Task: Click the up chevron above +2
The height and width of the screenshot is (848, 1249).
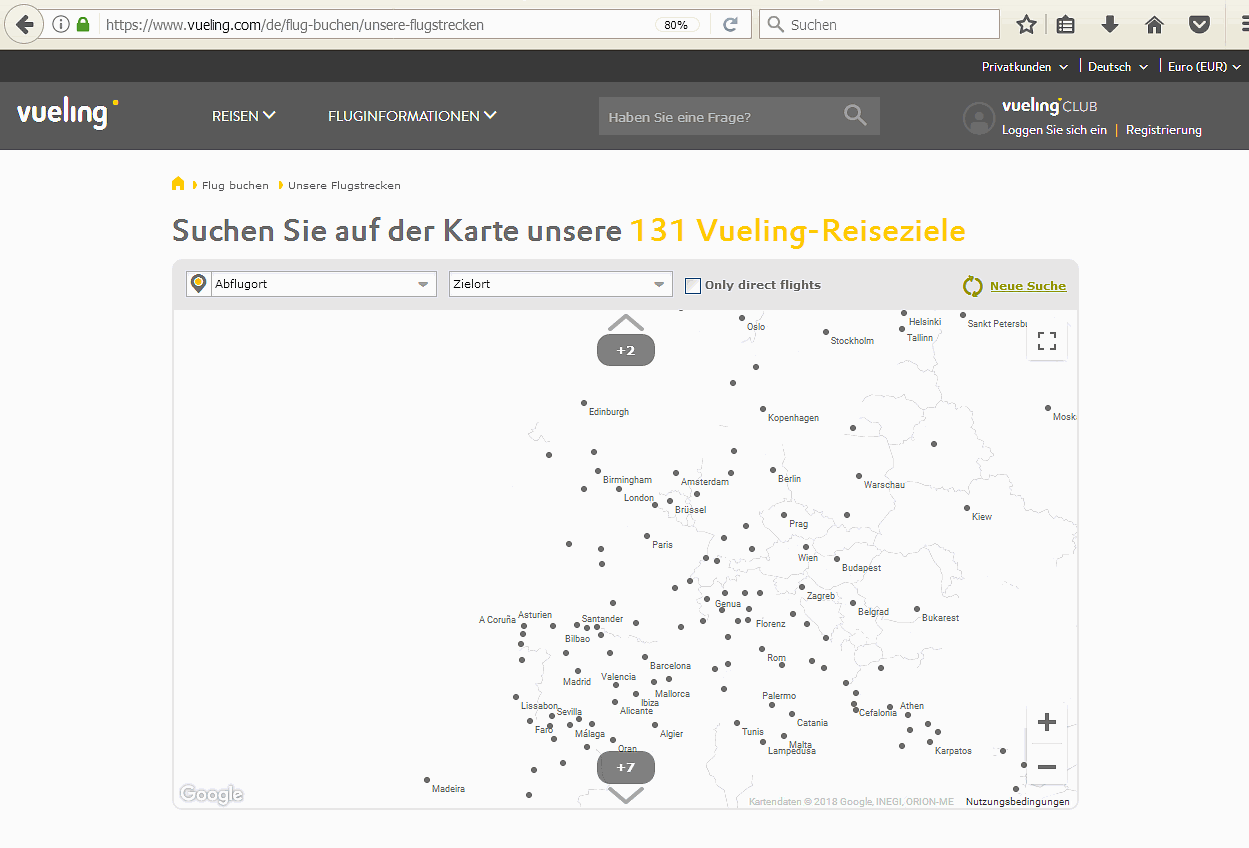Action: click(x=626, y=322)
